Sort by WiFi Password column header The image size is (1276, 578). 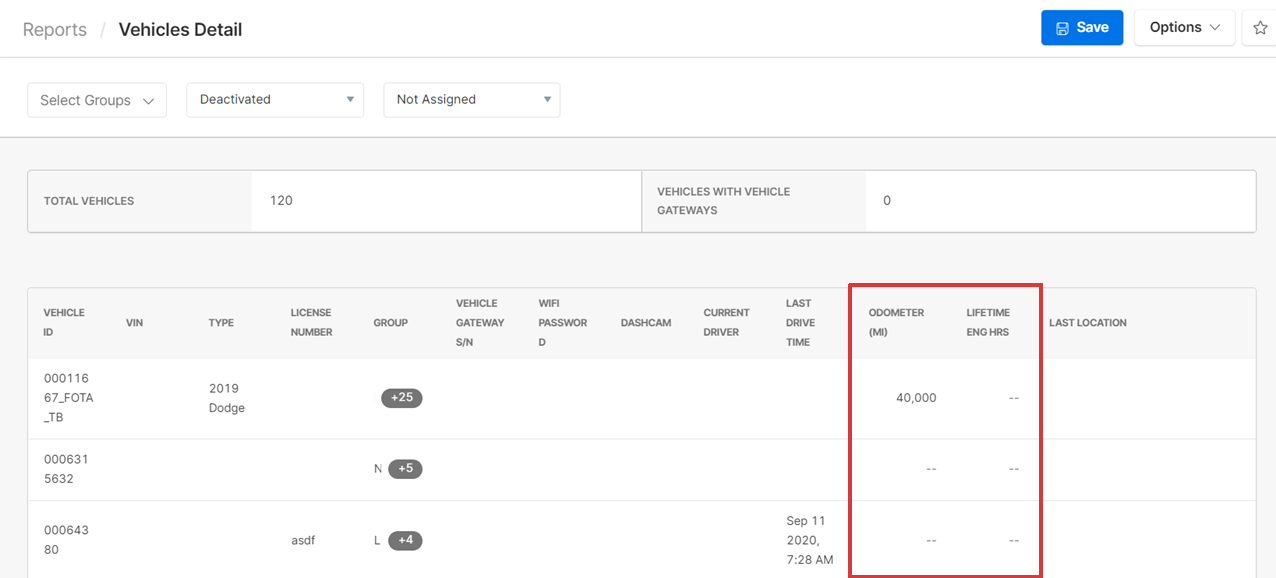click(563, 322)
